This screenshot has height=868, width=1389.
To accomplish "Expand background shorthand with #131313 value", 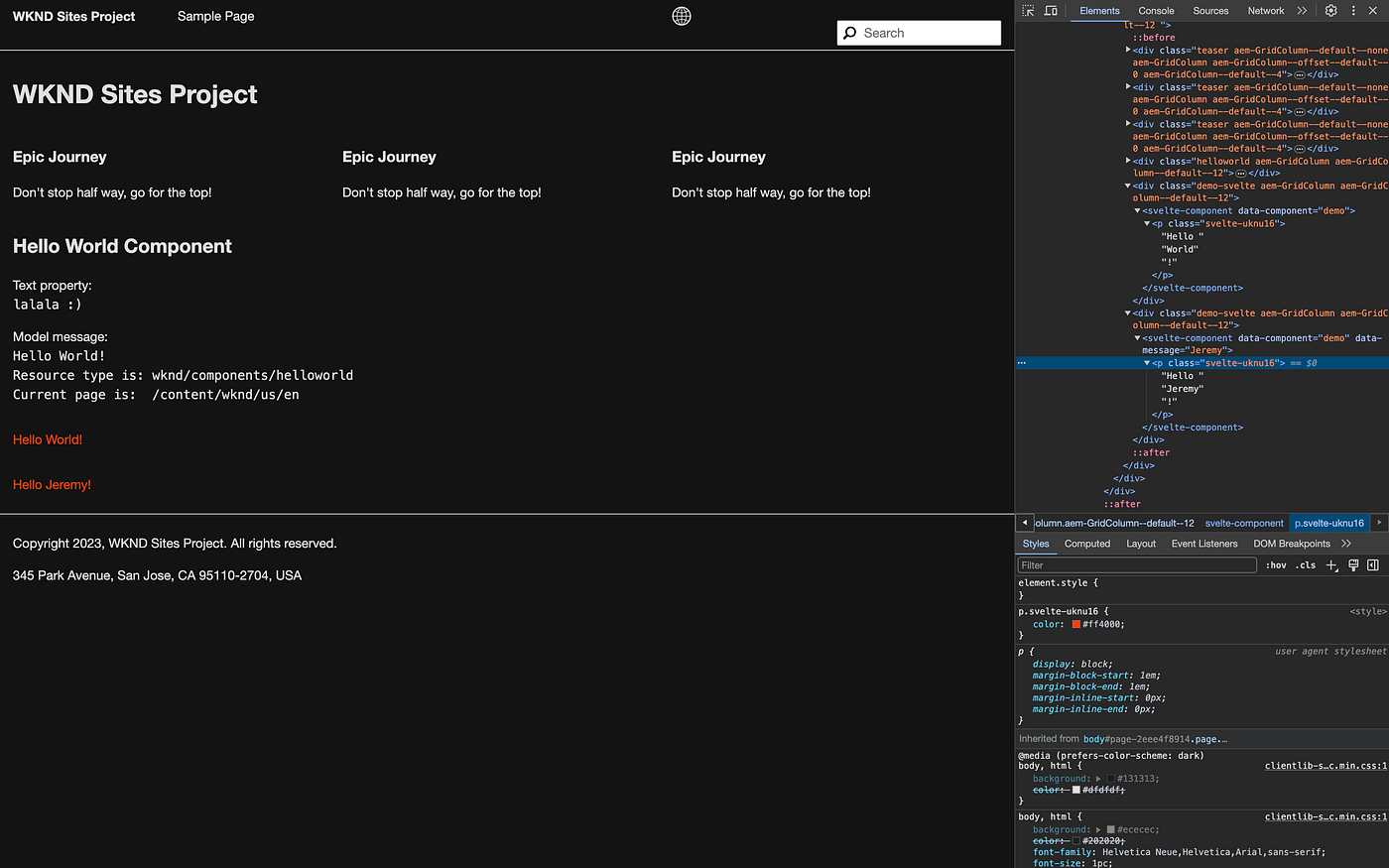I will [x=1098, y=779].
